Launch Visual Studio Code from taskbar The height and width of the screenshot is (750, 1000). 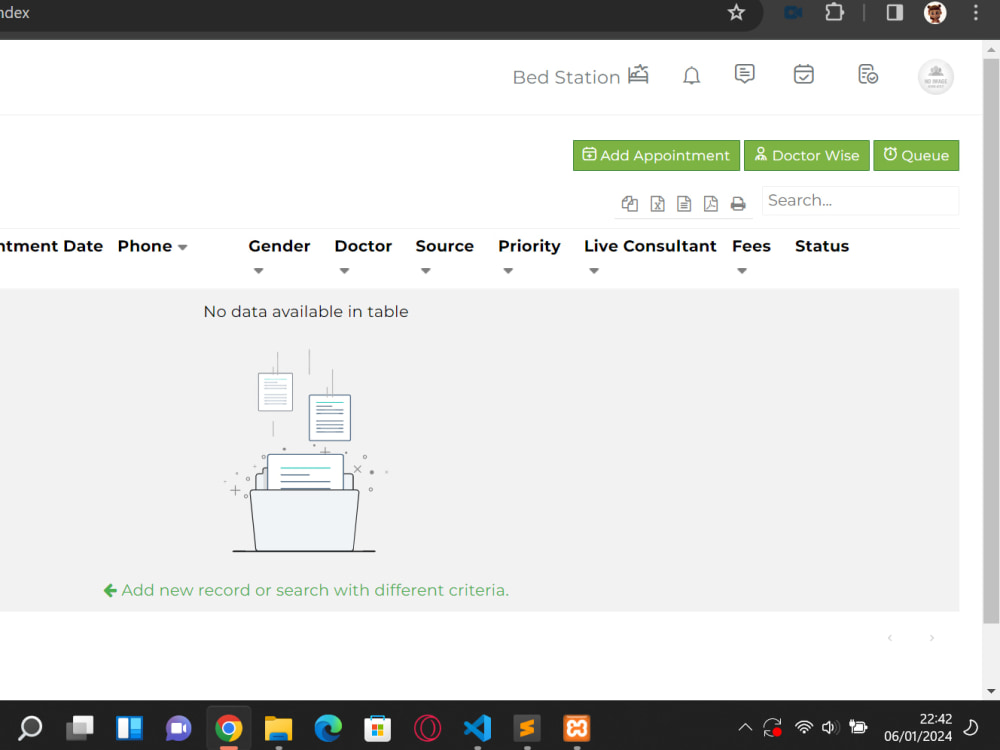click(477, 728)
